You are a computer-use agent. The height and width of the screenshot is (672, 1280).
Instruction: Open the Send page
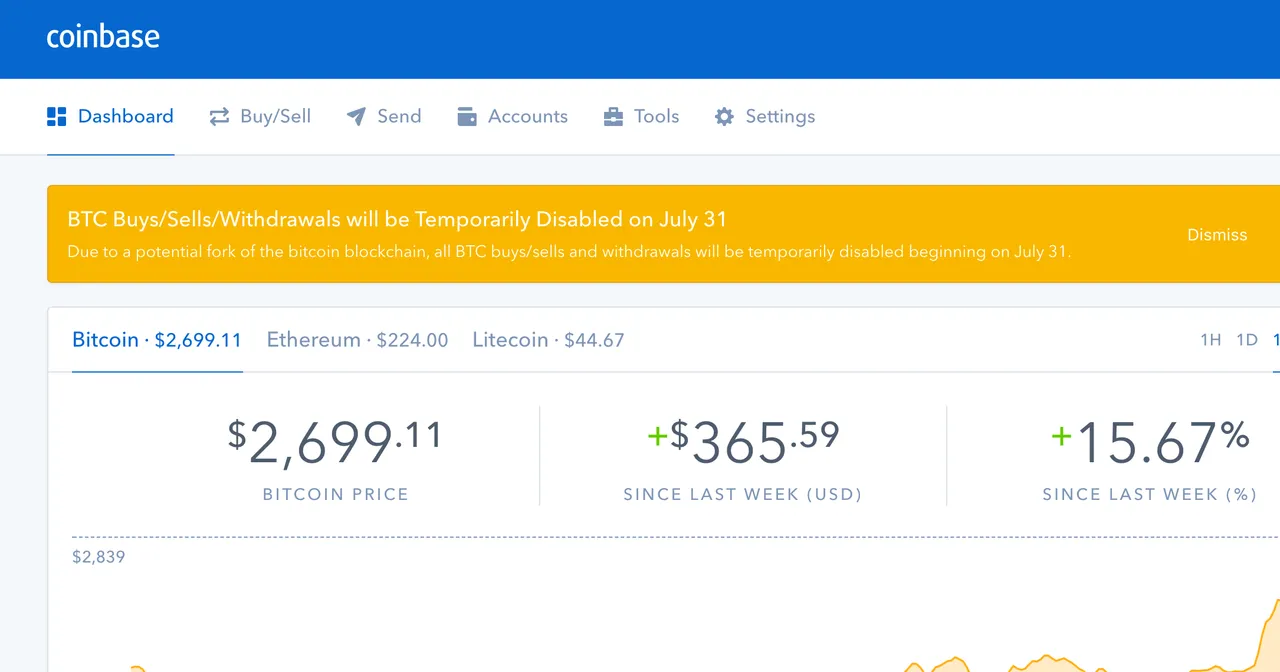coord(384,117)
